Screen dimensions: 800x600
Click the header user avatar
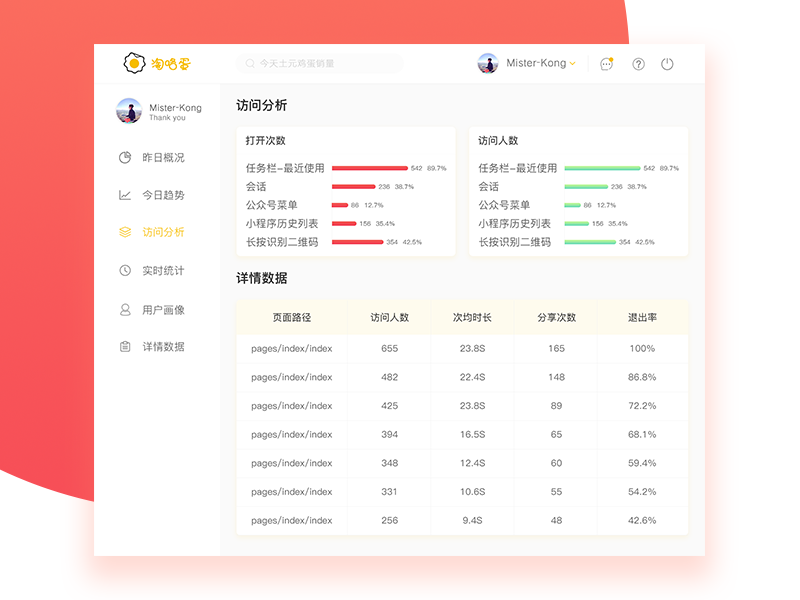coord(488,63)
